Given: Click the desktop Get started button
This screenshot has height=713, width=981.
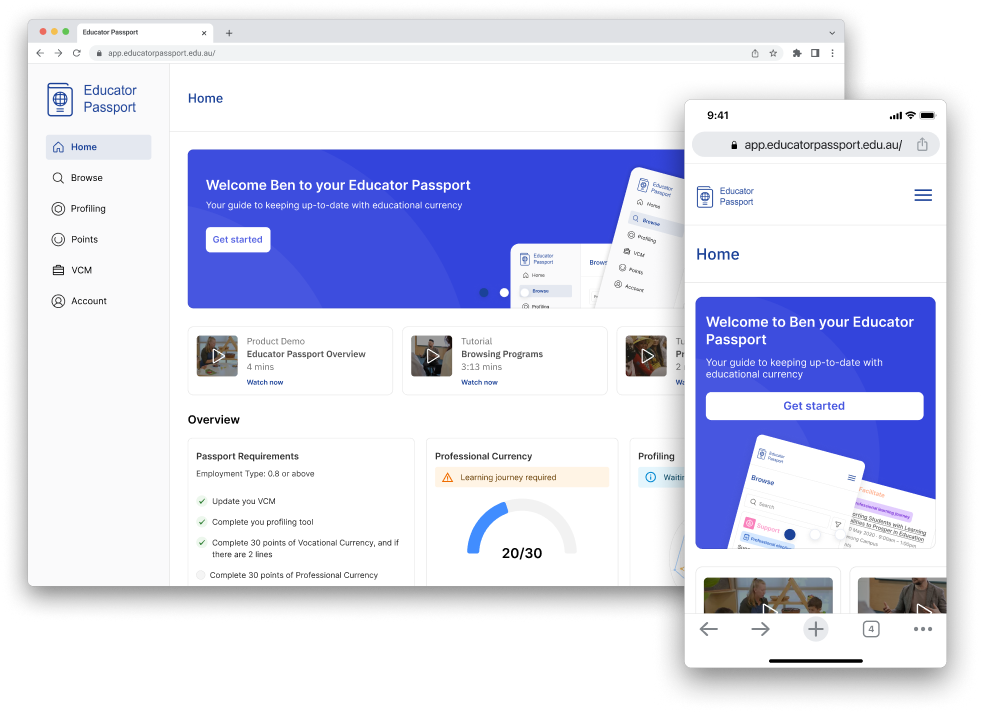Looking at the screenshot, I should [x=238, y=240].
